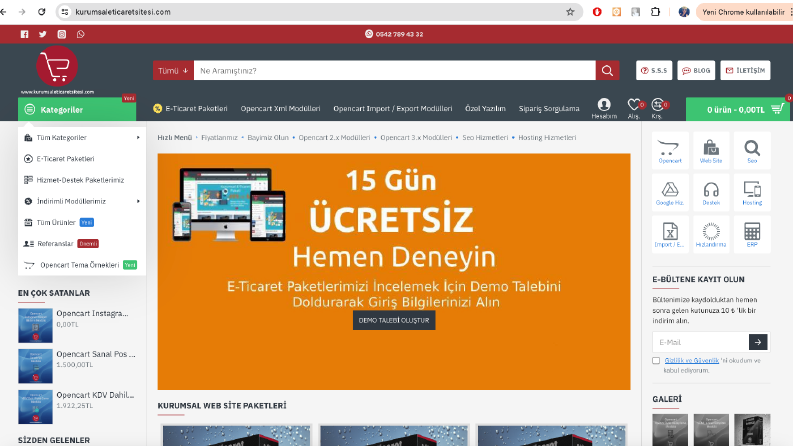Open the WhatsApp icon in top bar
The image size is (793, 446).
tap(80, 34)
